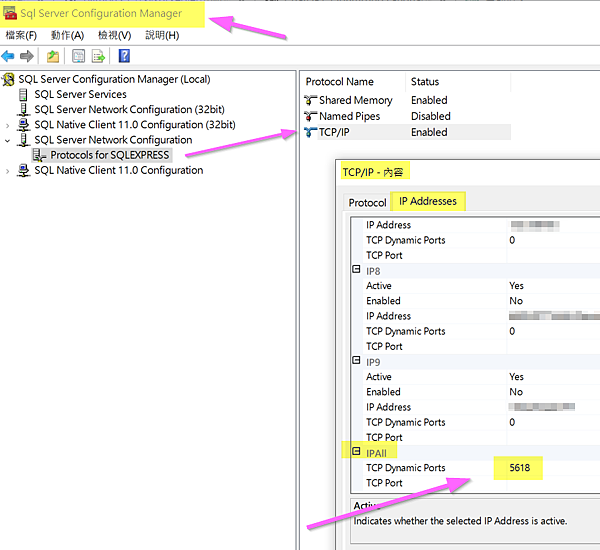Collapse the IPAll section
Image resolution: width=600 pixels, height=550 pixels.
tap(356, 451)
